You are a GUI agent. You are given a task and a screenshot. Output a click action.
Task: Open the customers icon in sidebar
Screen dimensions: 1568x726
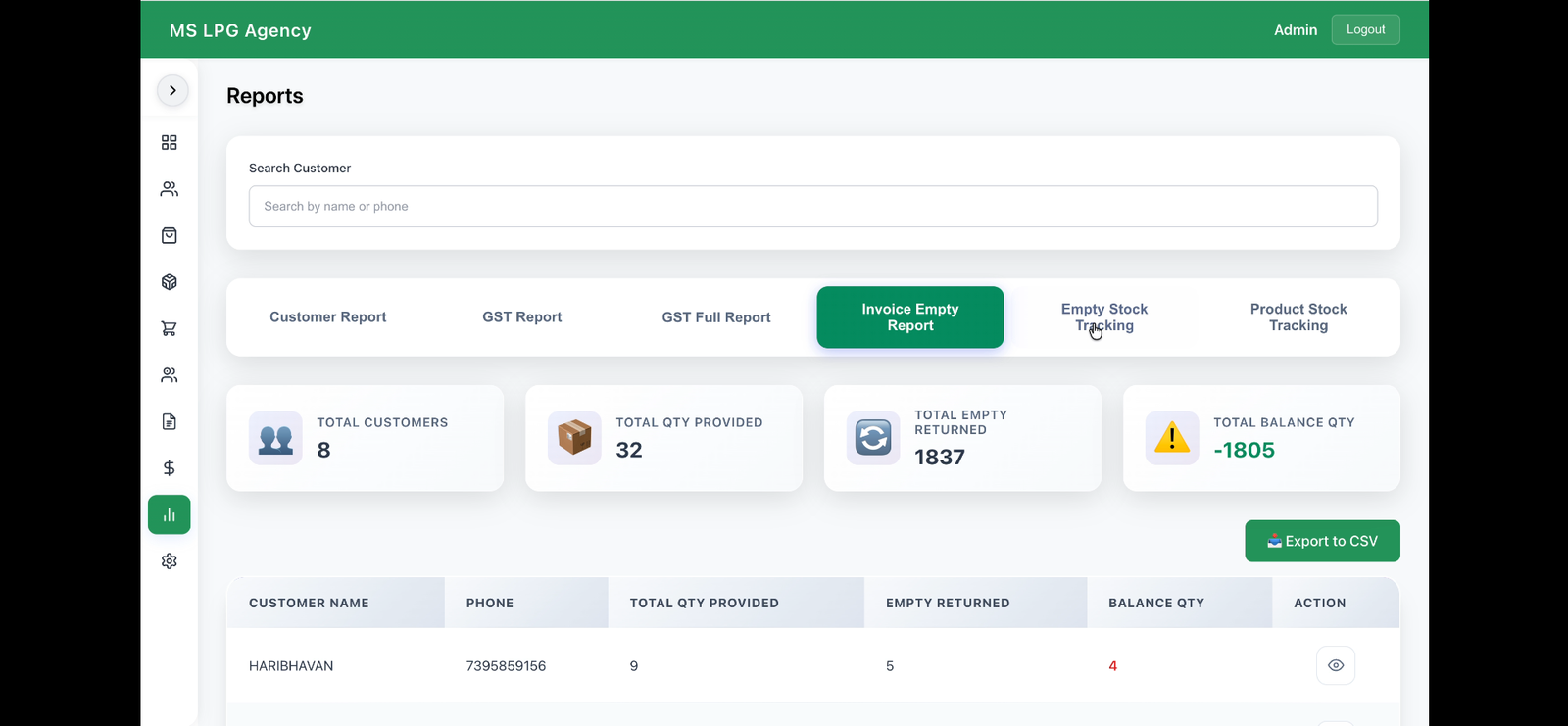tap(169, 189)
